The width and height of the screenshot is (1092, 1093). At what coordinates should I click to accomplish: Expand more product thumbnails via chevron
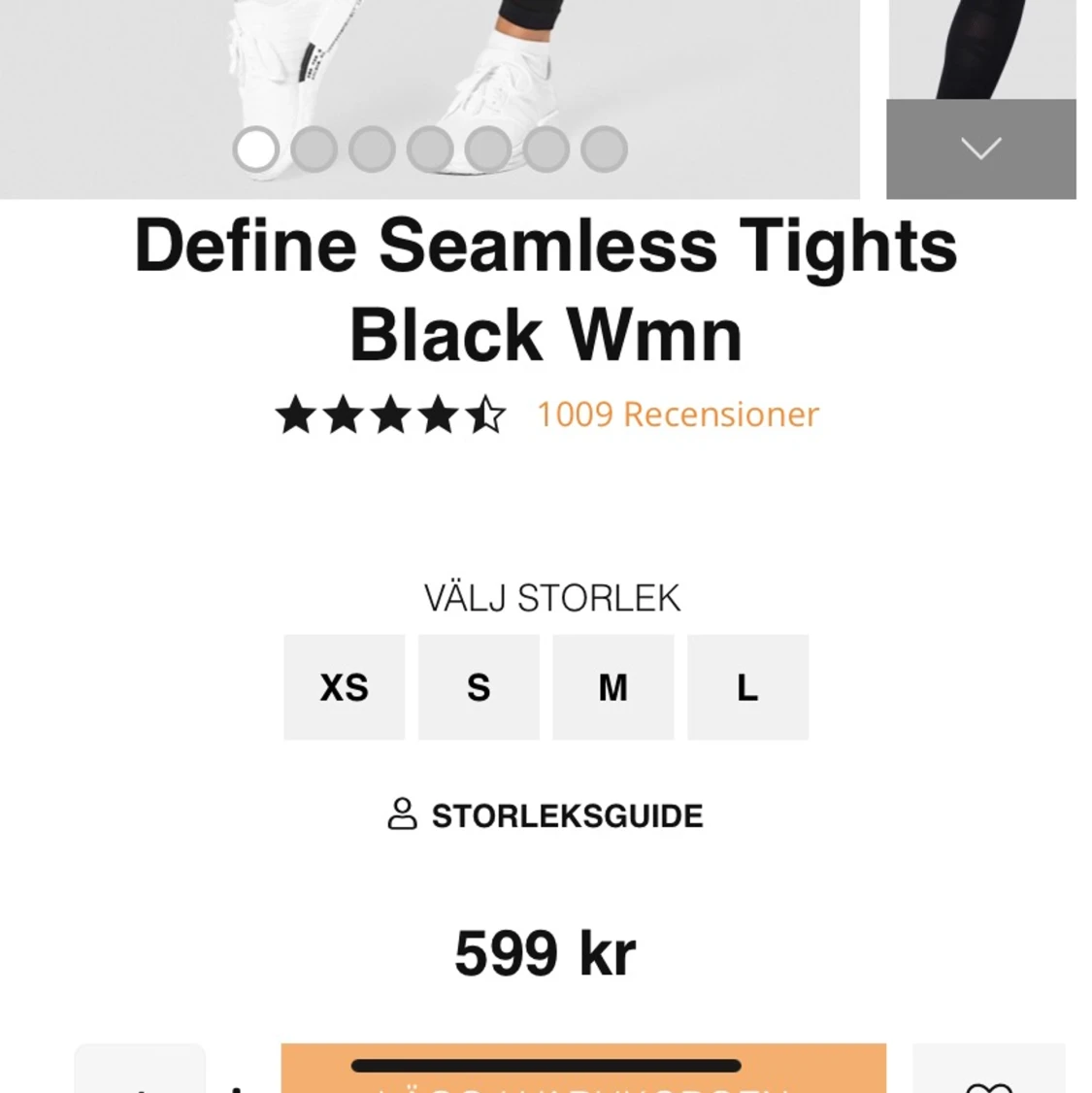tap(982, 149)
